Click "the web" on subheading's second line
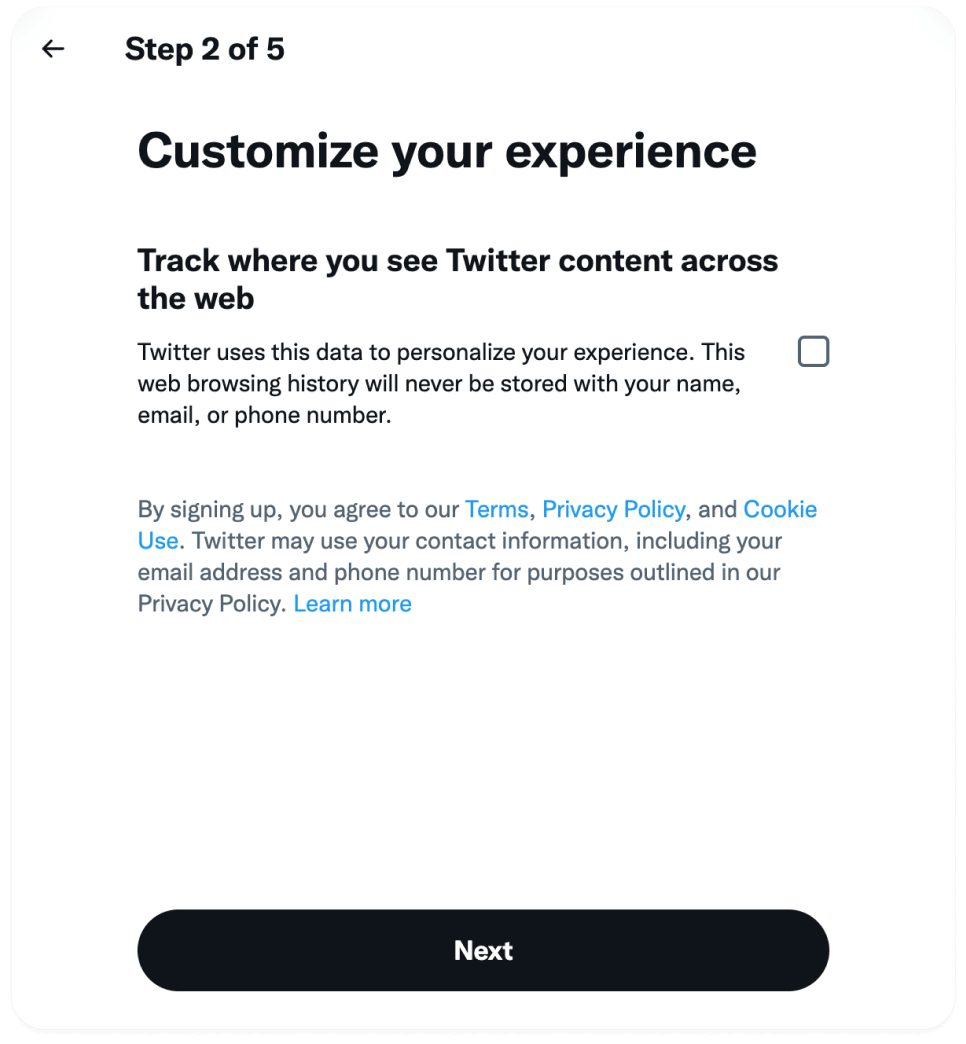 click(196, 298)
